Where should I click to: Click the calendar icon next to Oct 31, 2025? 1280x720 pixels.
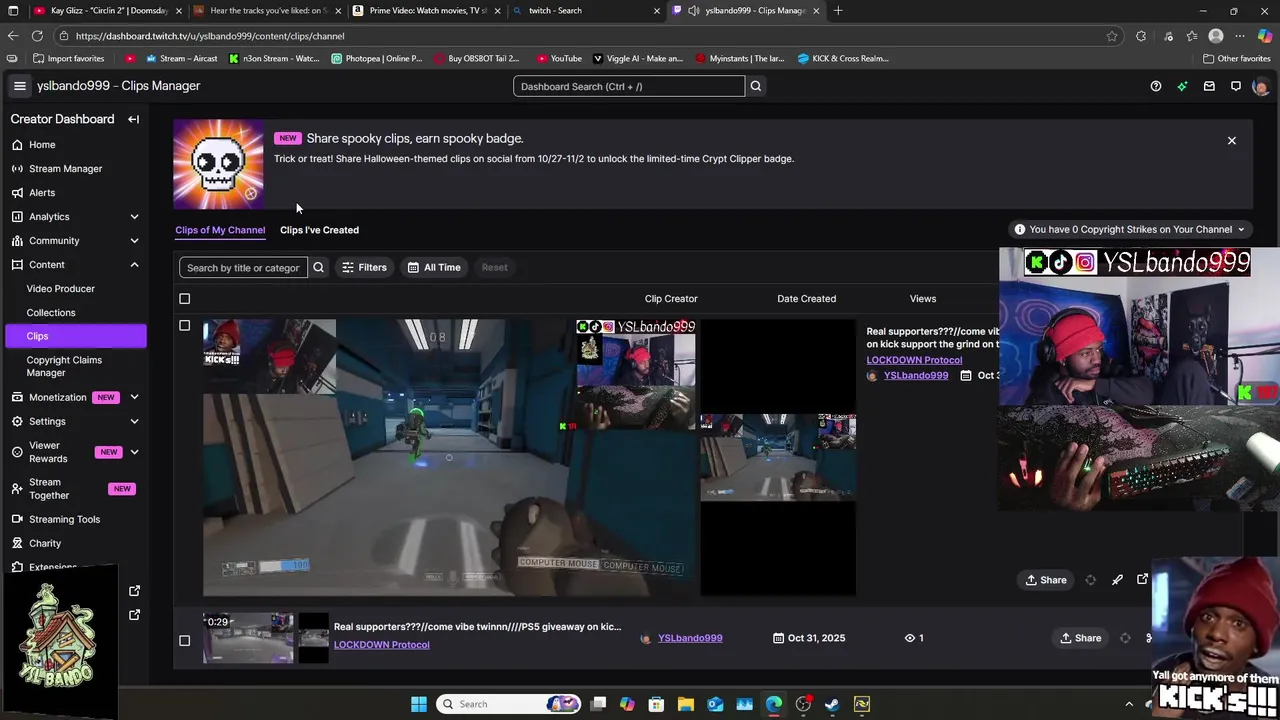[779, 638]
